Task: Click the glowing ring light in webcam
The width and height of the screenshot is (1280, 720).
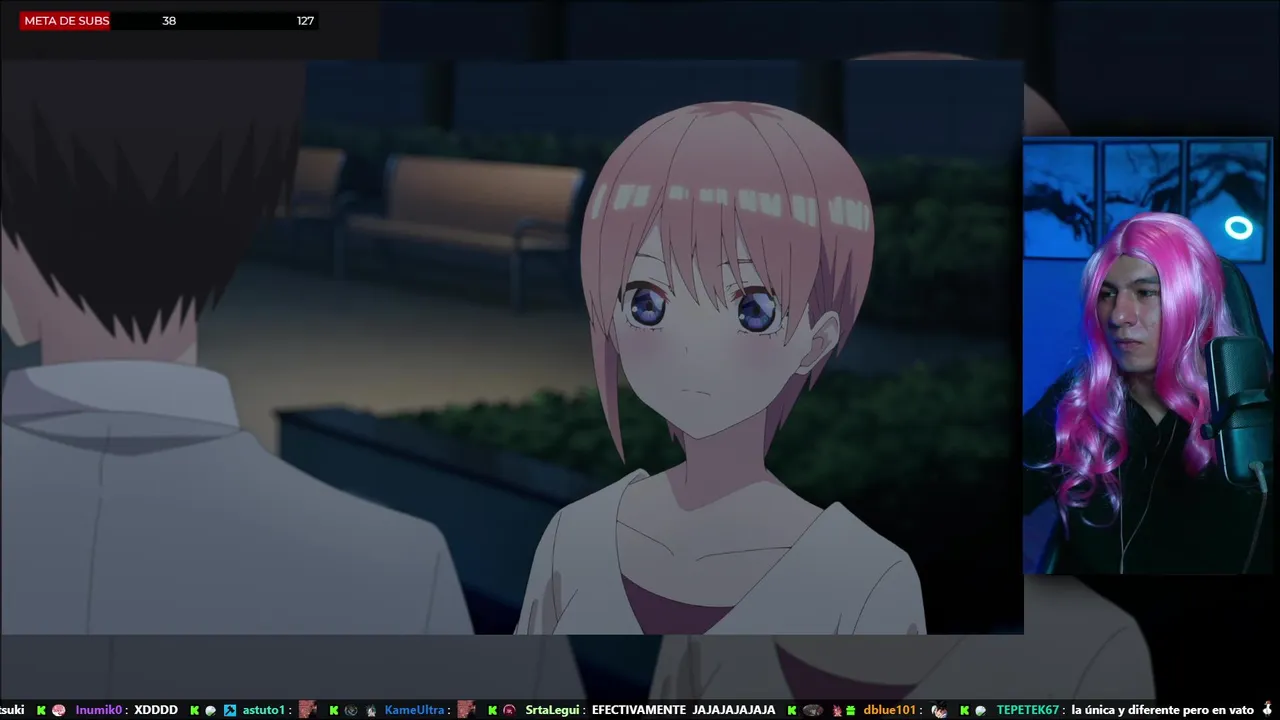Action: pyautogui.click(x=1239, y=228)
